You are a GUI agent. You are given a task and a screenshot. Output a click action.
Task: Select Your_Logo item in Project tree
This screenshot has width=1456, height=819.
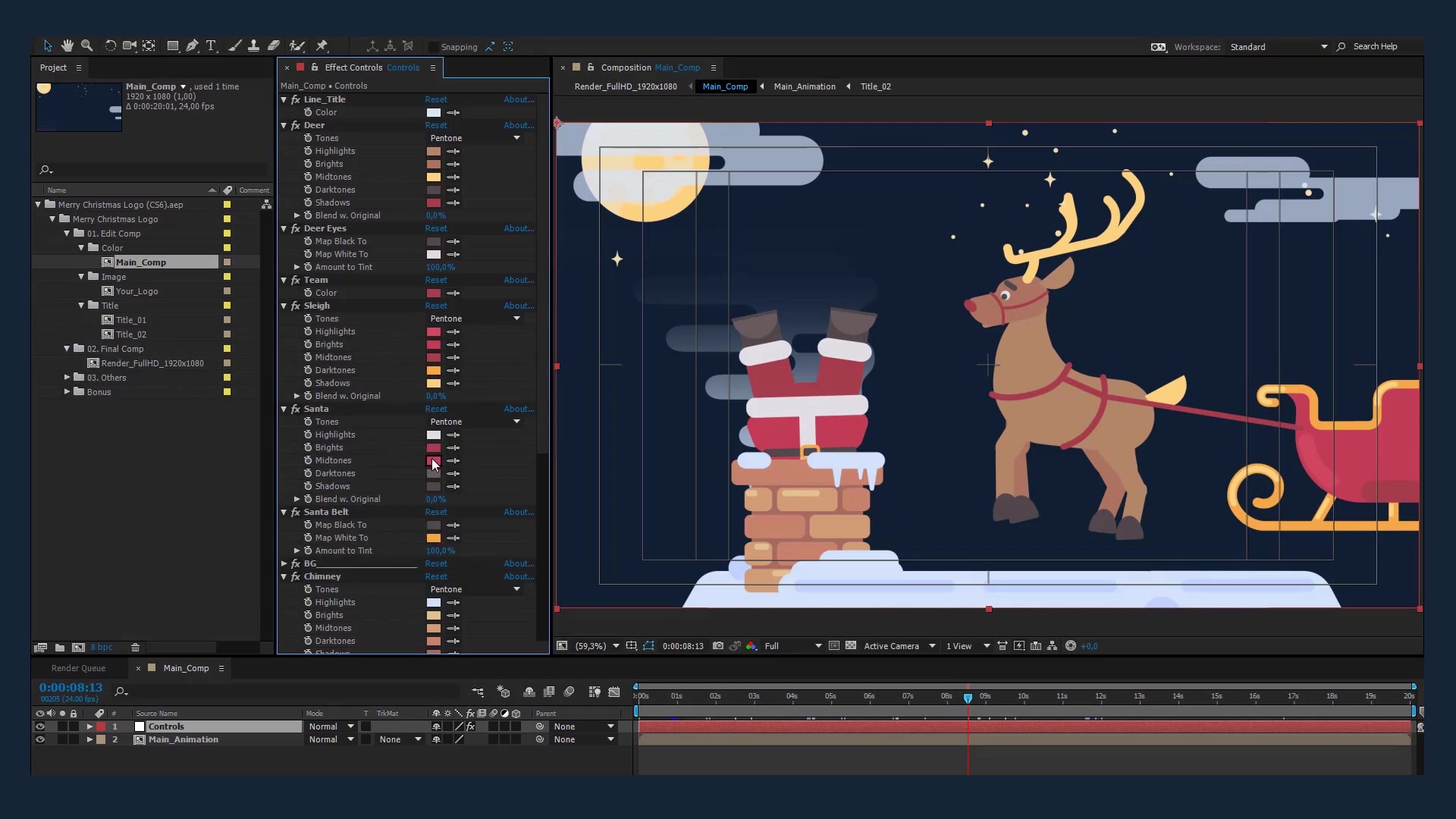(136, 291)
